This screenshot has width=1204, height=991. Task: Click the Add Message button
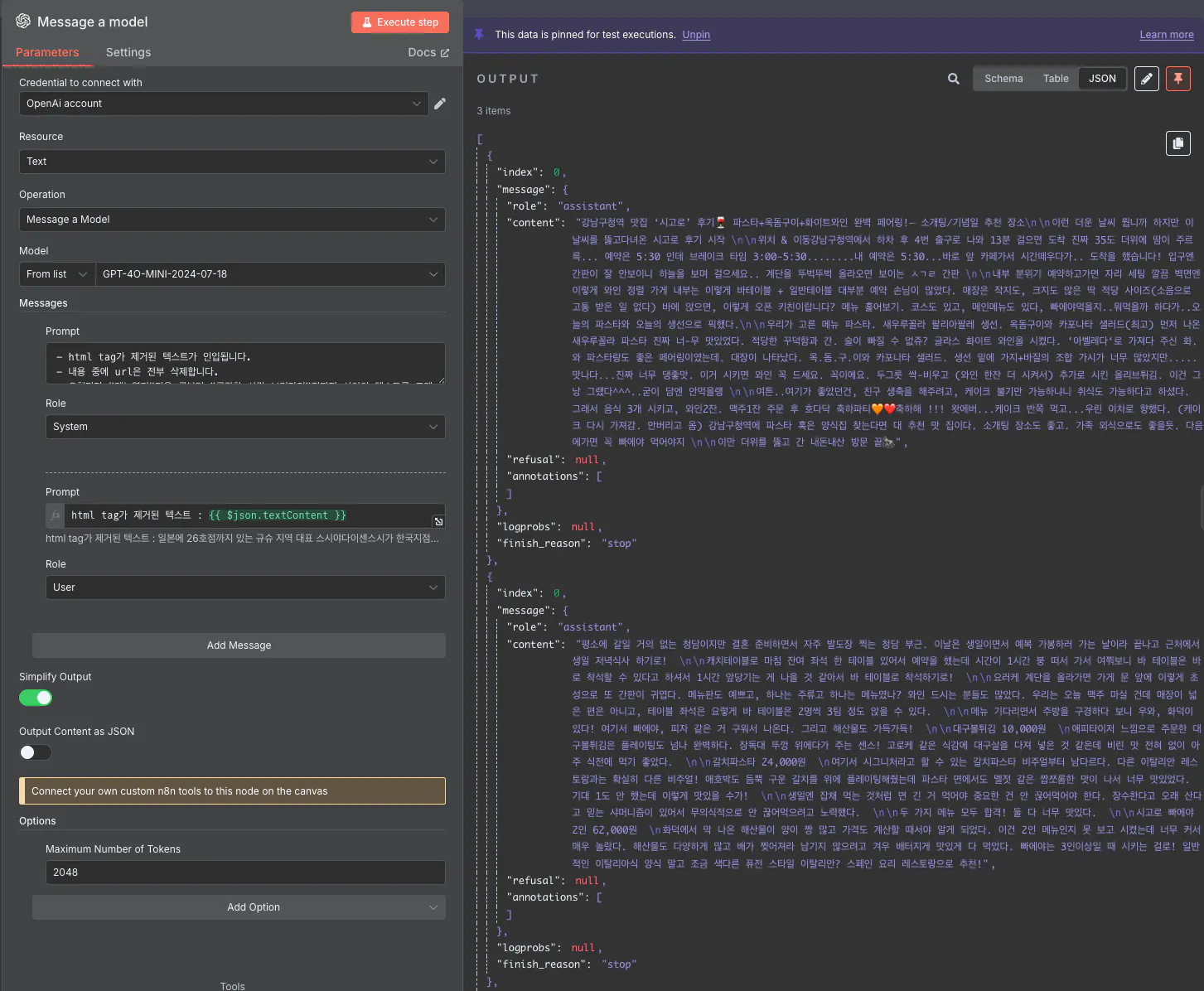tap(239, 645)
